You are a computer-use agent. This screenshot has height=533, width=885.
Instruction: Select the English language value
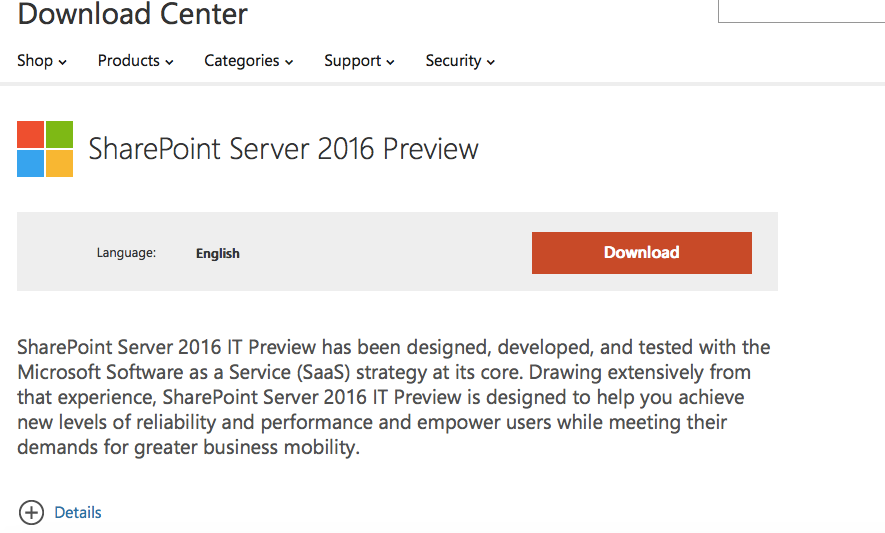[x=218, y=254]
